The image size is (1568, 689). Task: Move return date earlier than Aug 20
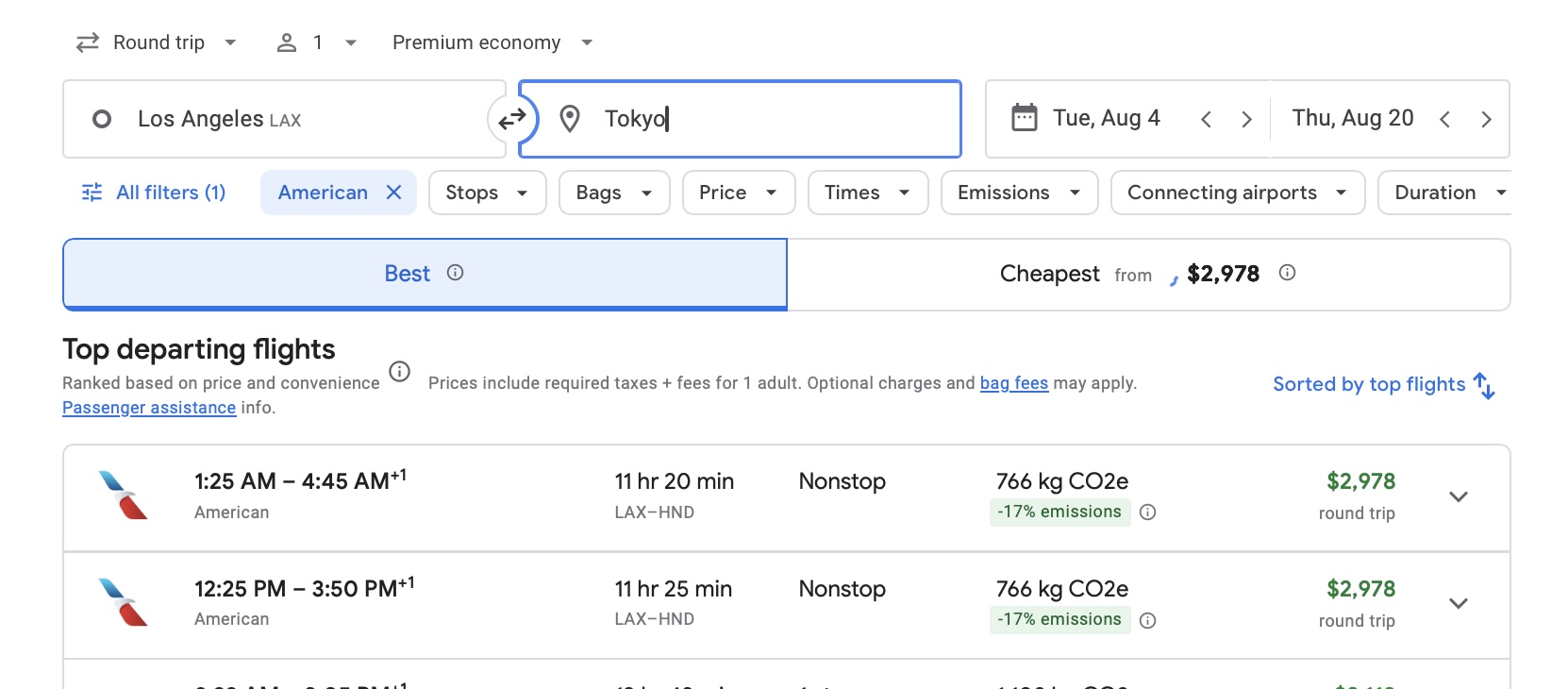tap(1444, 119)
